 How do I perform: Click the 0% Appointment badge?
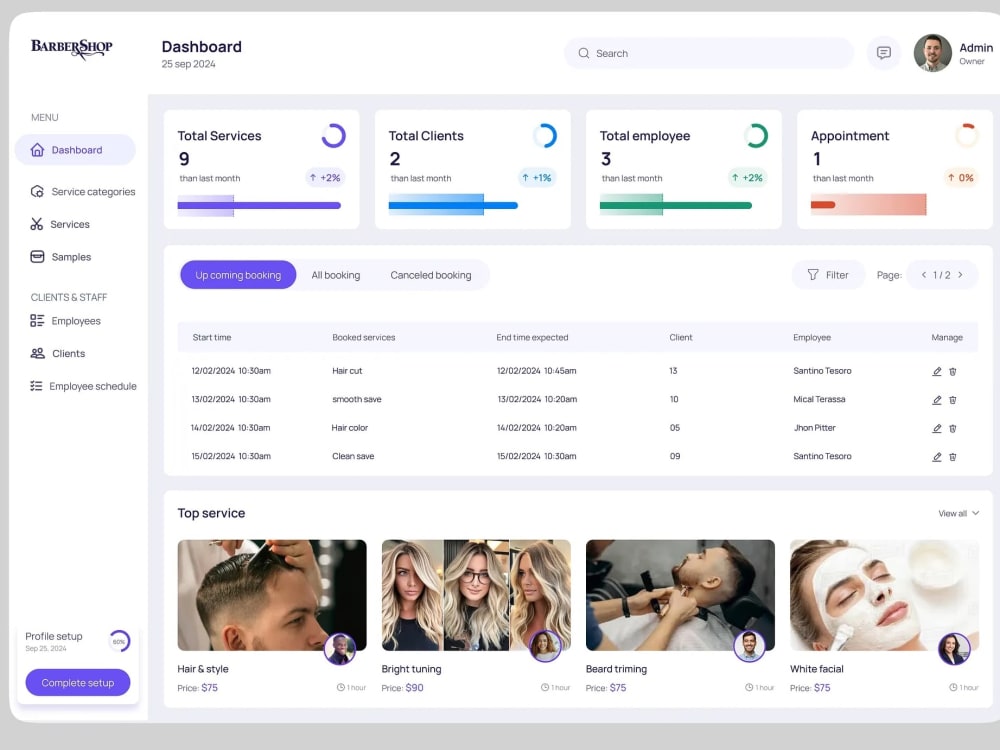(960, 178)
